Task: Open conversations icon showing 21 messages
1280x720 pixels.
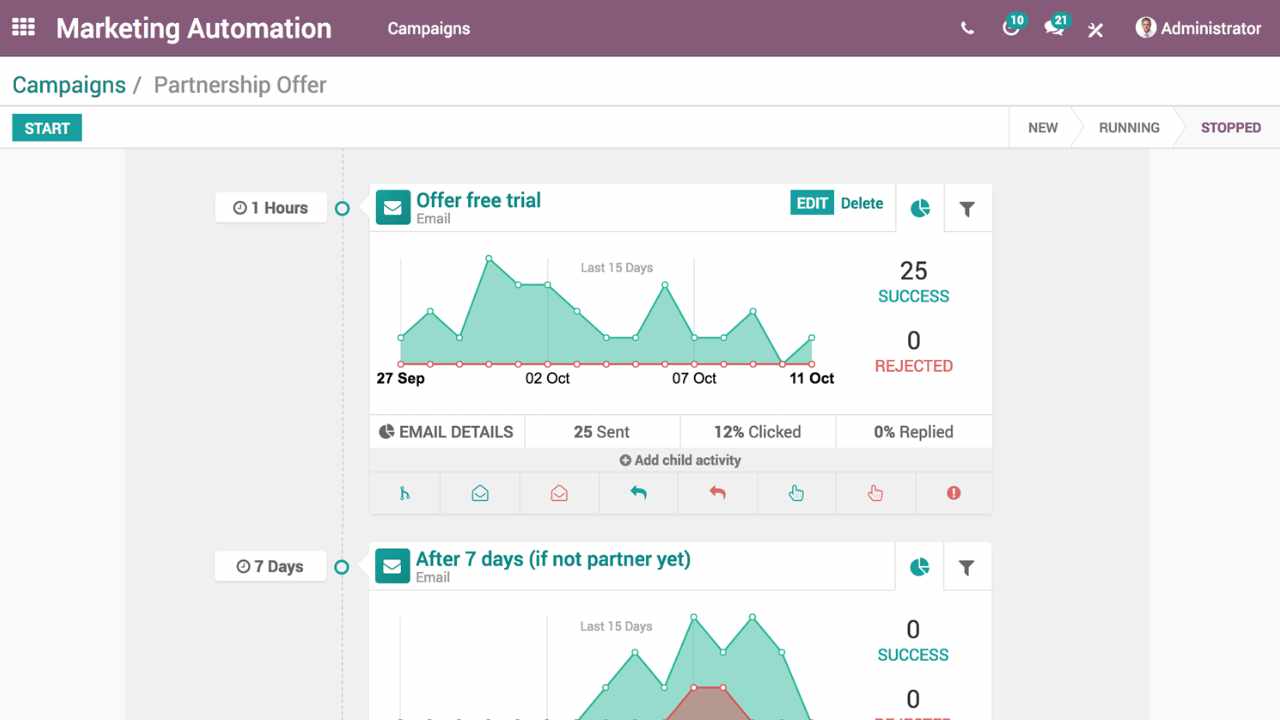Action: [1054, 28]
